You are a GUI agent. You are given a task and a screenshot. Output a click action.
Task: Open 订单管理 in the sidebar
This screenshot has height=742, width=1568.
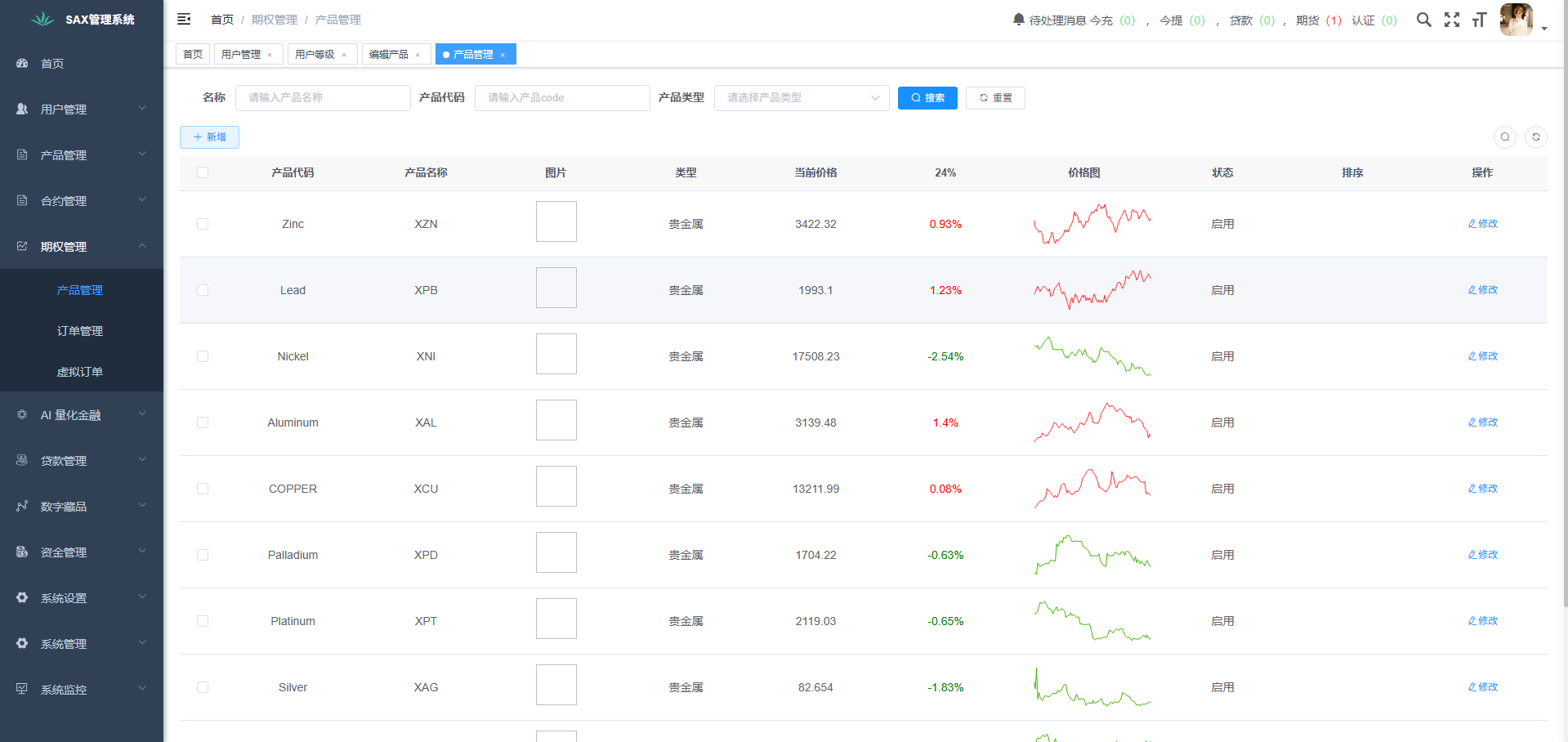[80, 331]
